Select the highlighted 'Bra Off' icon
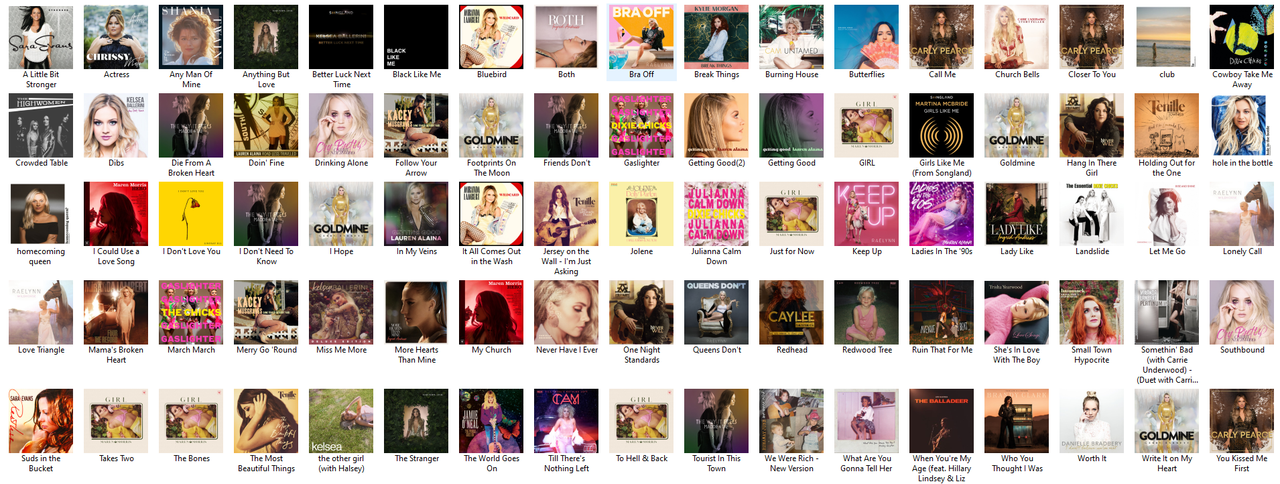Viewport: 1280px width, 484px height. tap(641, 37)
